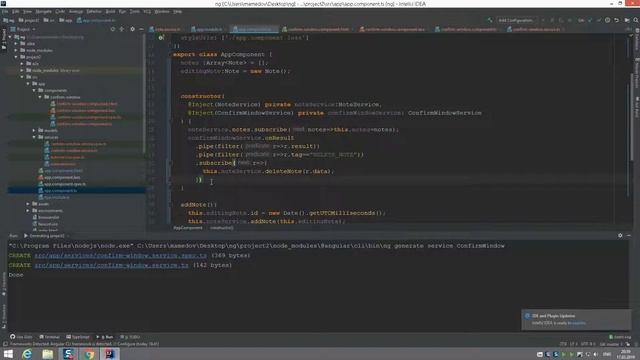Screen dimensions: 640x360
Task: Expand the environments folder arrow
Action: pos(28,211)
